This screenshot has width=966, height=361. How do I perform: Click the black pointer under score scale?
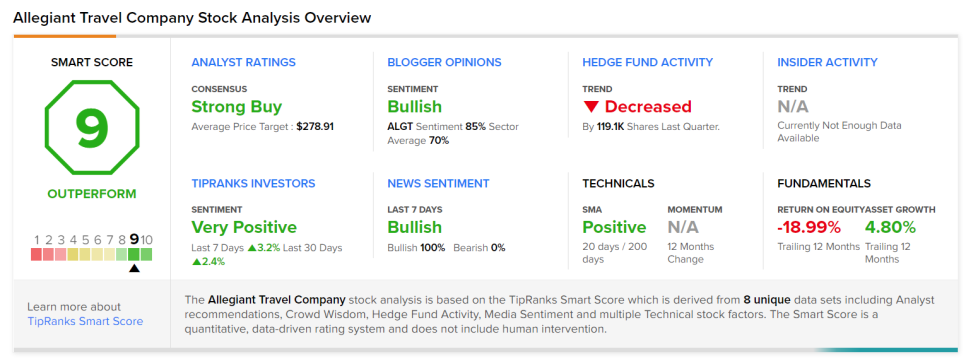(x=134, y=268)
